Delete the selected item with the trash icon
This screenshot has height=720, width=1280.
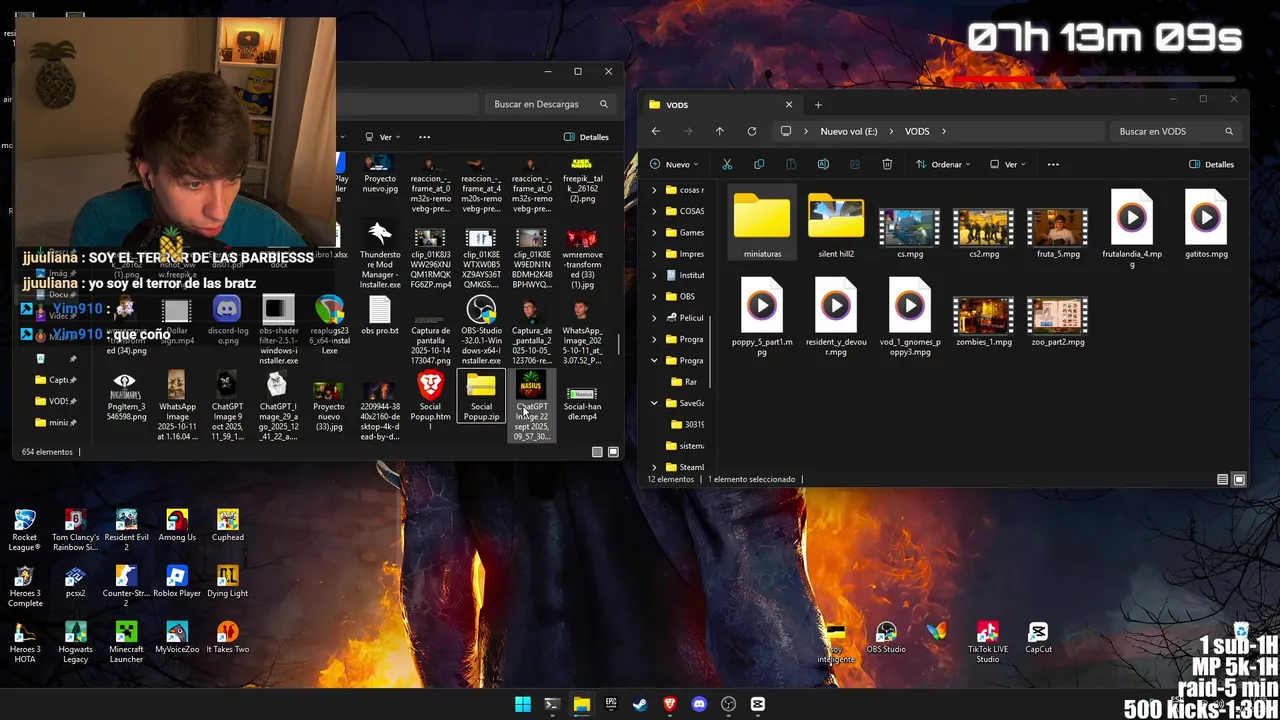pyautogui.click(x=887, y=164)
